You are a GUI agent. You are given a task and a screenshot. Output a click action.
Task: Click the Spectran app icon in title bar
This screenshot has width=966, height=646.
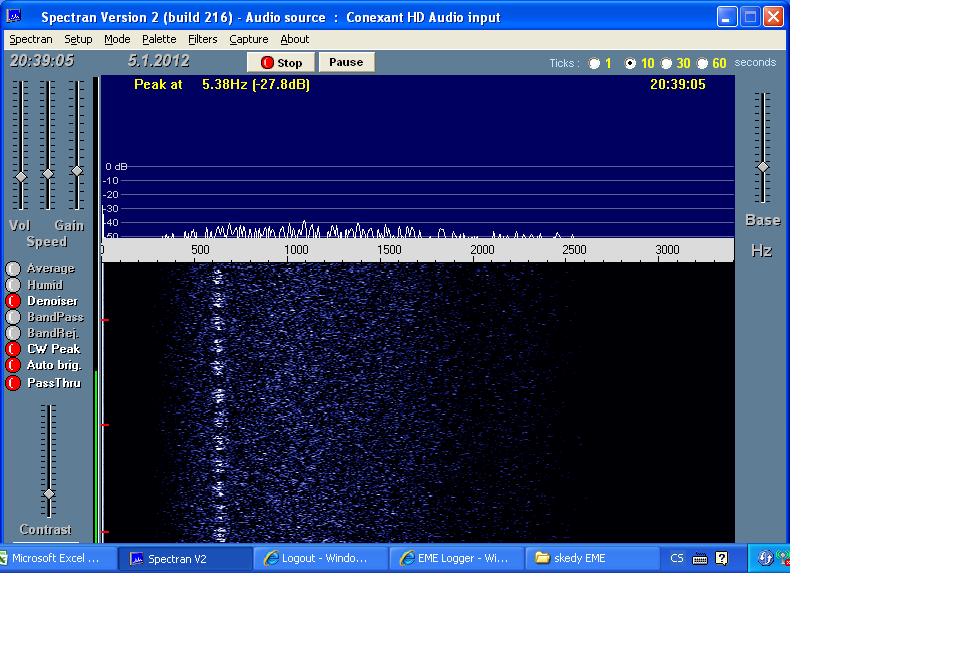[14, 16]
